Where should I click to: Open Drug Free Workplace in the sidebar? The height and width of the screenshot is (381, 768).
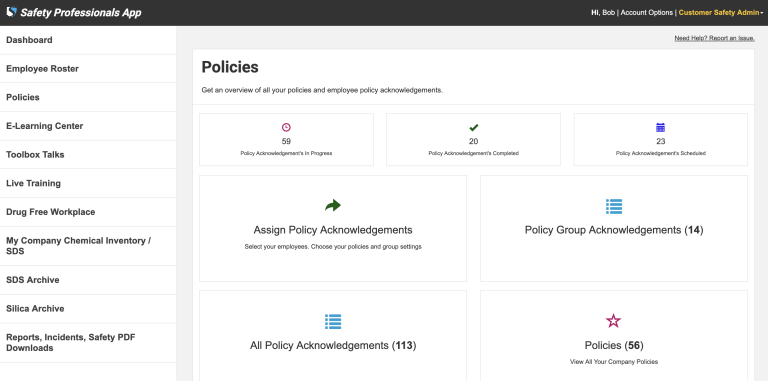tap(88, 212)
